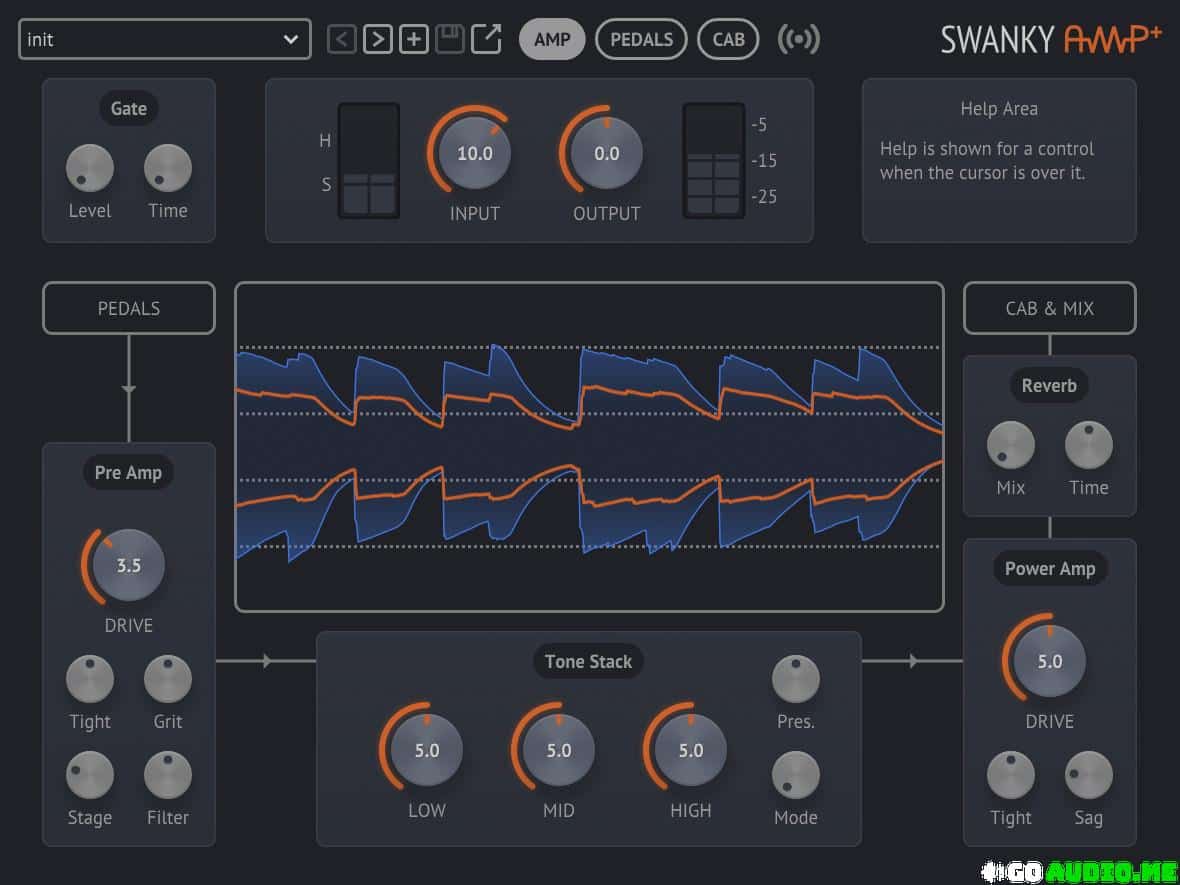Screen dimensions: 1180x885
Task: Open the init preset dropdown
Action: pyautogui.click(x=165, y=39)
